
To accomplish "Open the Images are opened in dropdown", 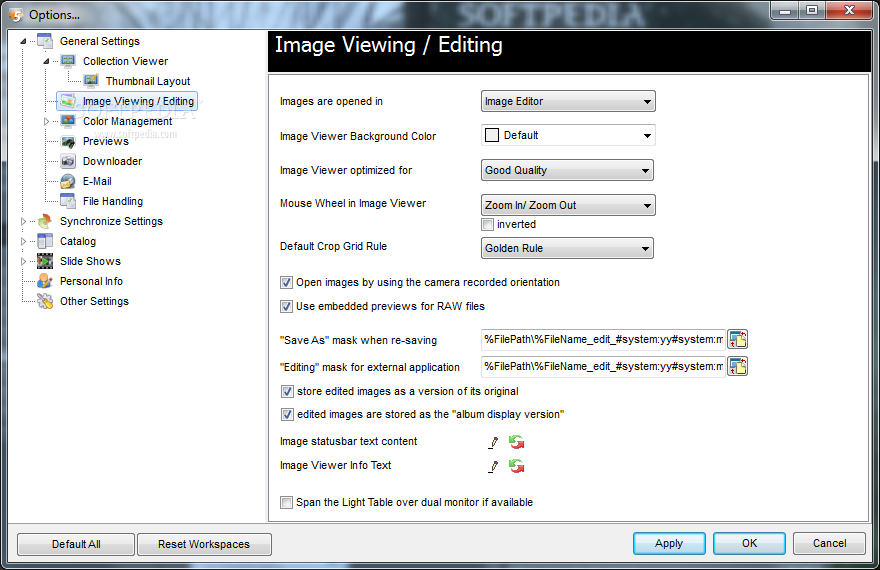I will coord(568,101).
